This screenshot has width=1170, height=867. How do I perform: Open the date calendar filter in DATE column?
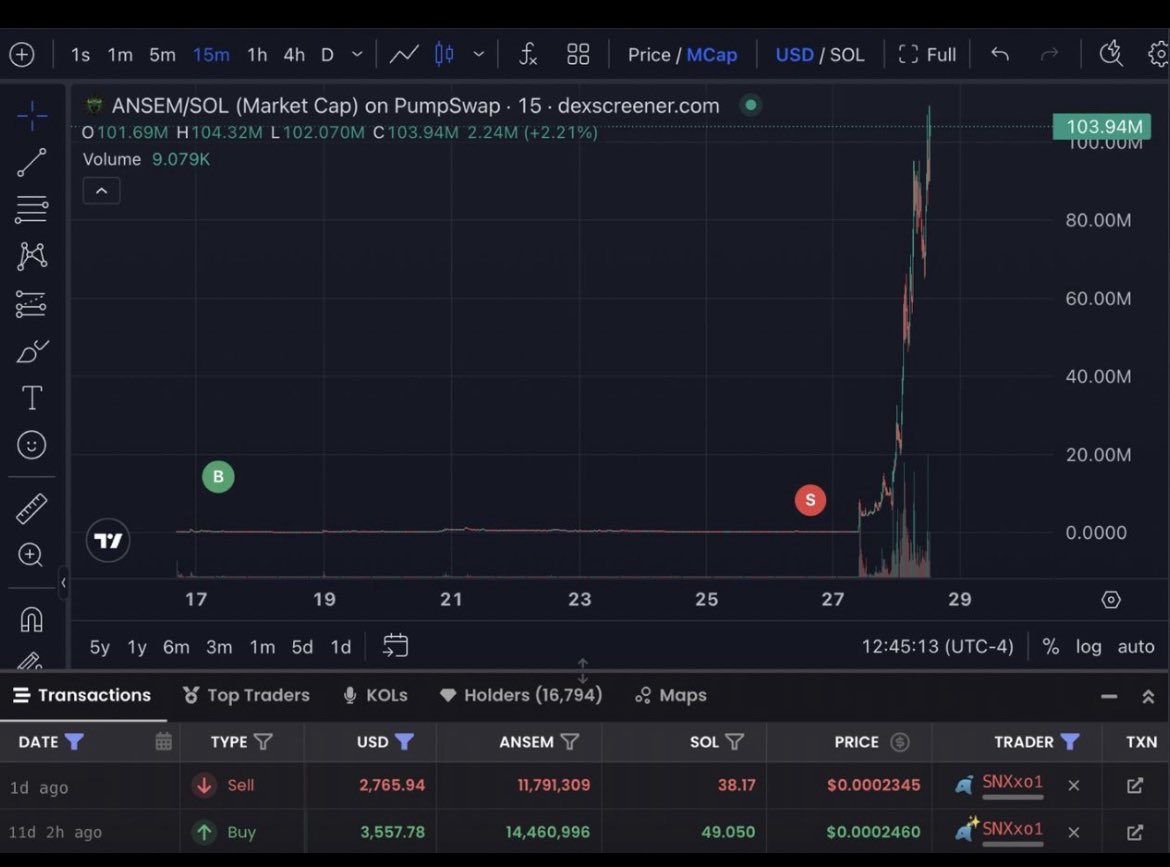click(163, 742)
